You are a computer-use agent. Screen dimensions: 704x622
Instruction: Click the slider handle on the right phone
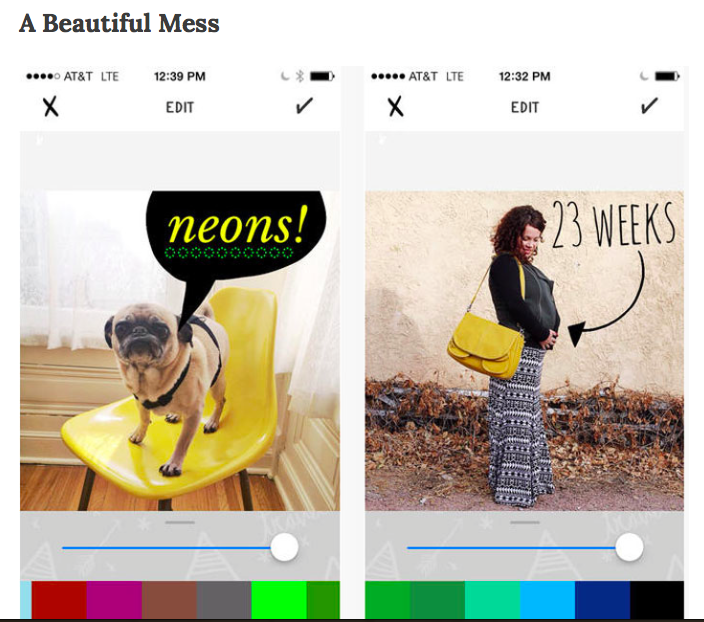[629, 547]
